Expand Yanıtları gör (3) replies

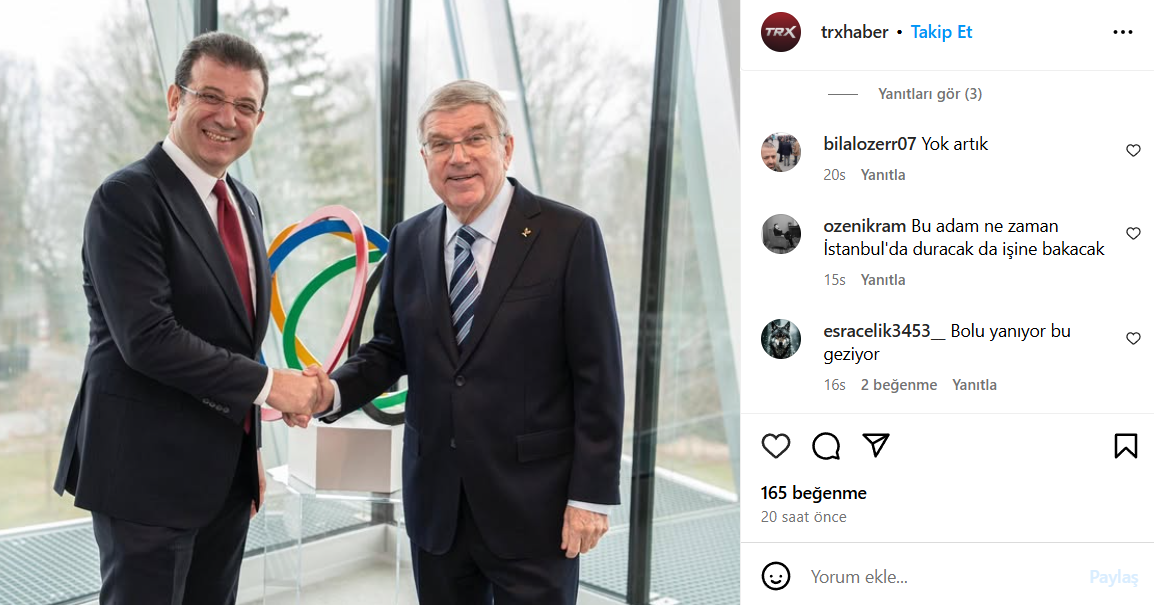930,94
